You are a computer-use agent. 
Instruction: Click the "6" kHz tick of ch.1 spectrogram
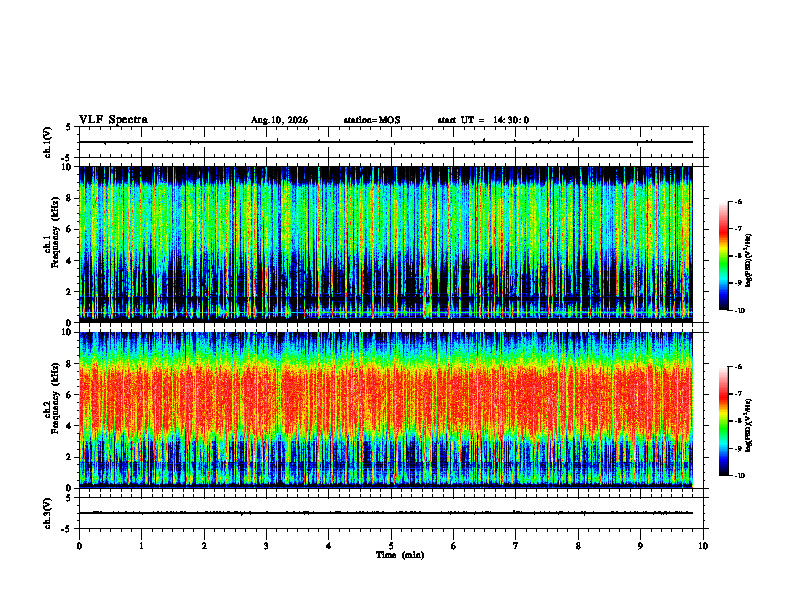click(x=70, y=229)
